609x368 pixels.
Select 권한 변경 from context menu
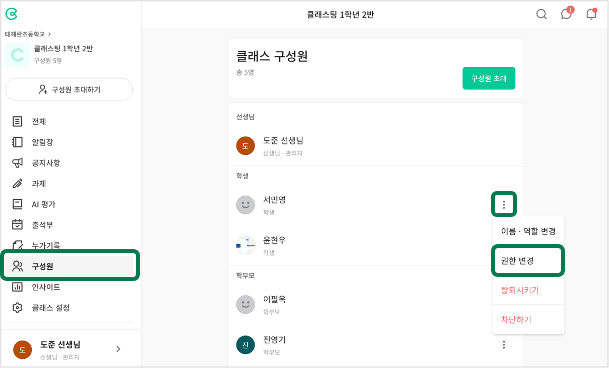click(528, 260)
